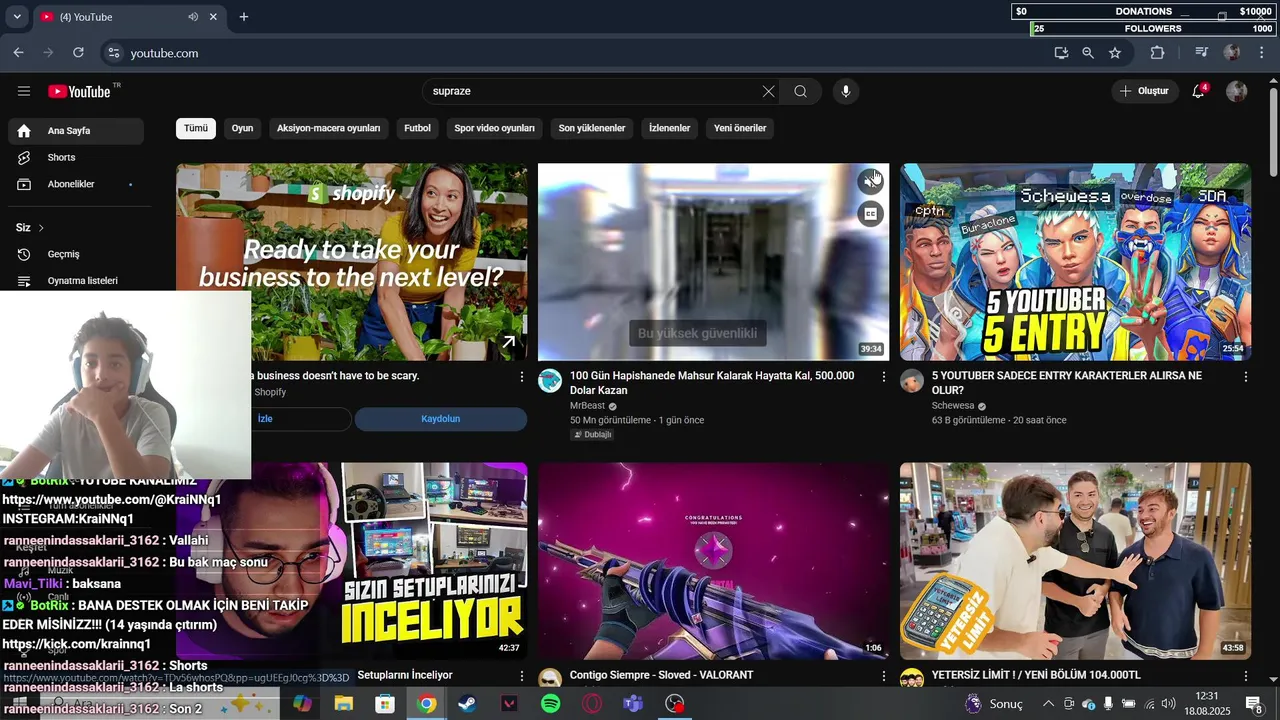Open '5 YOUTUBER SADECE ENTRY' video title
The width and height of the screenshot is (1280, 720).
coord(1067,383)
